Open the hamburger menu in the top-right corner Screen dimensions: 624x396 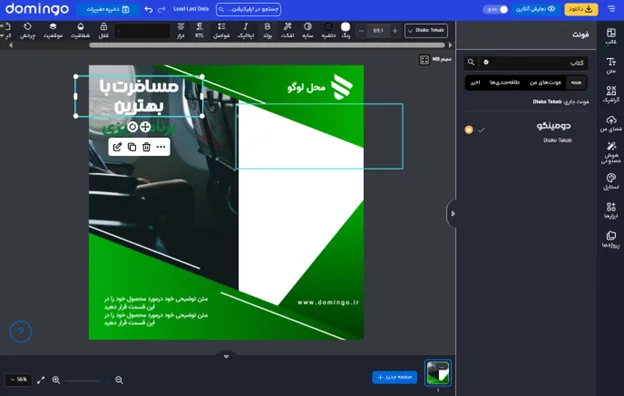click(x=611, y=9)
